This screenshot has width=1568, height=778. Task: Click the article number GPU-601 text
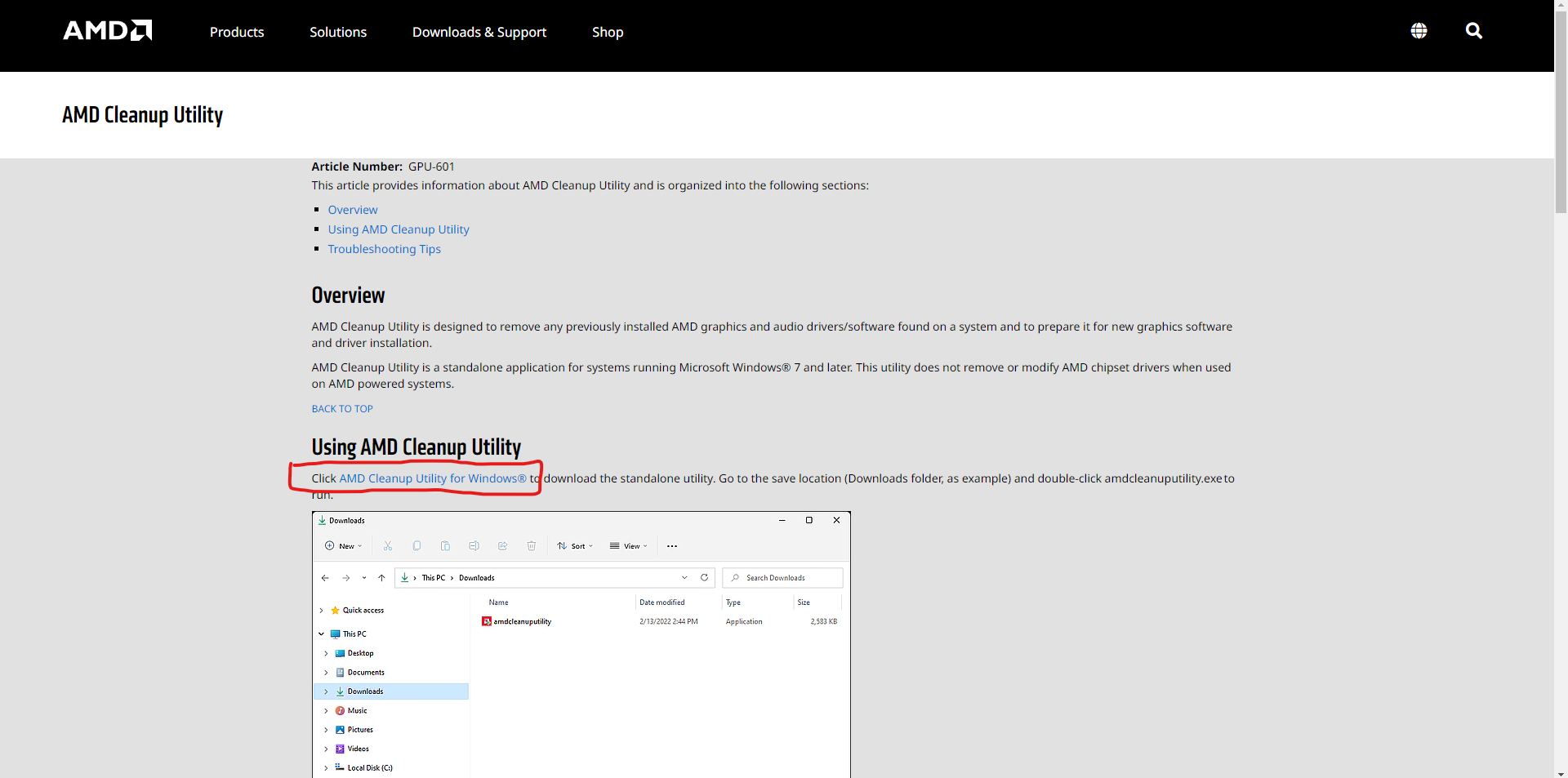432,167
